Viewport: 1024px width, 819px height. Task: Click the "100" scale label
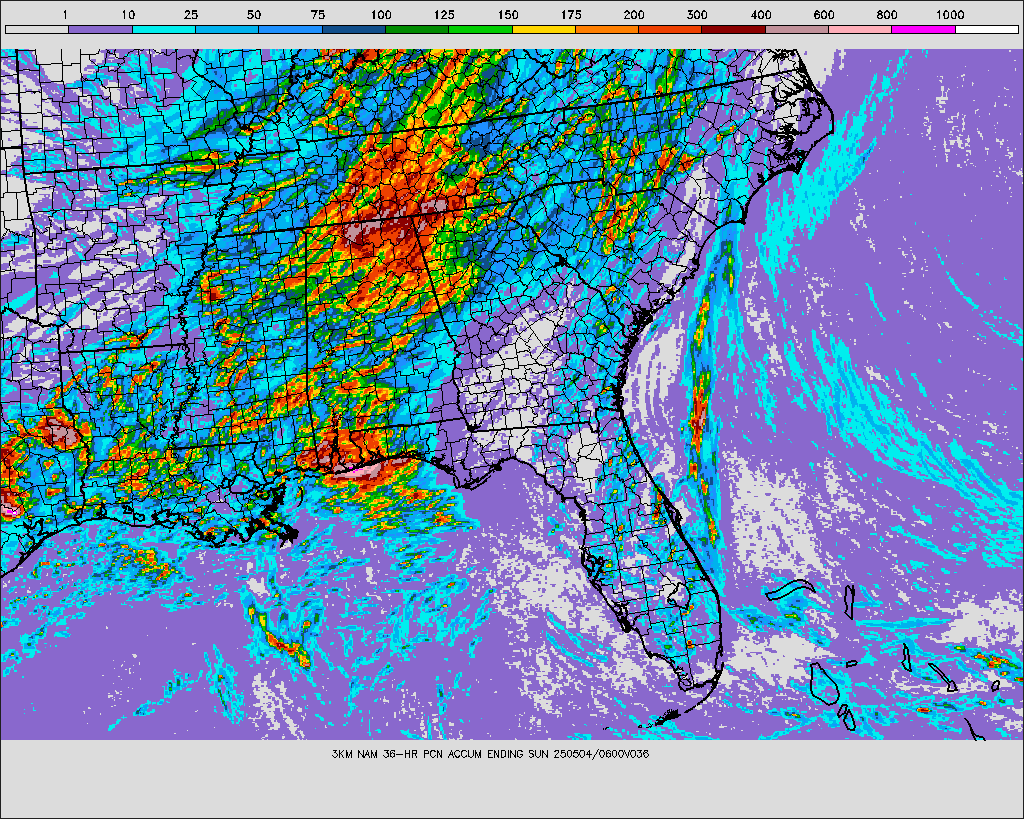pyautogui.click(x=381, y=14)
